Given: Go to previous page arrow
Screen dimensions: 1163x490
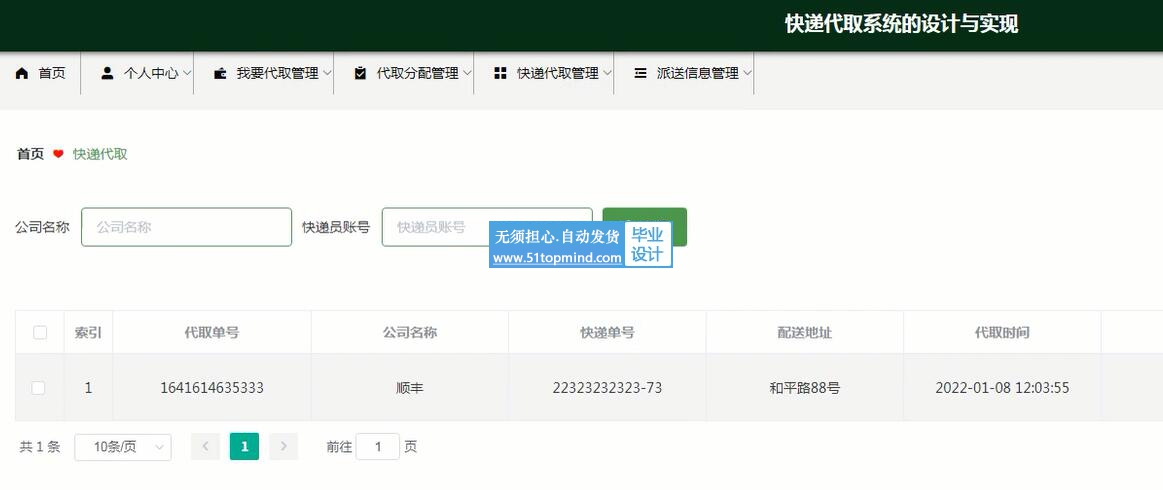Looking at the screenshot, I should coord(205,447).
